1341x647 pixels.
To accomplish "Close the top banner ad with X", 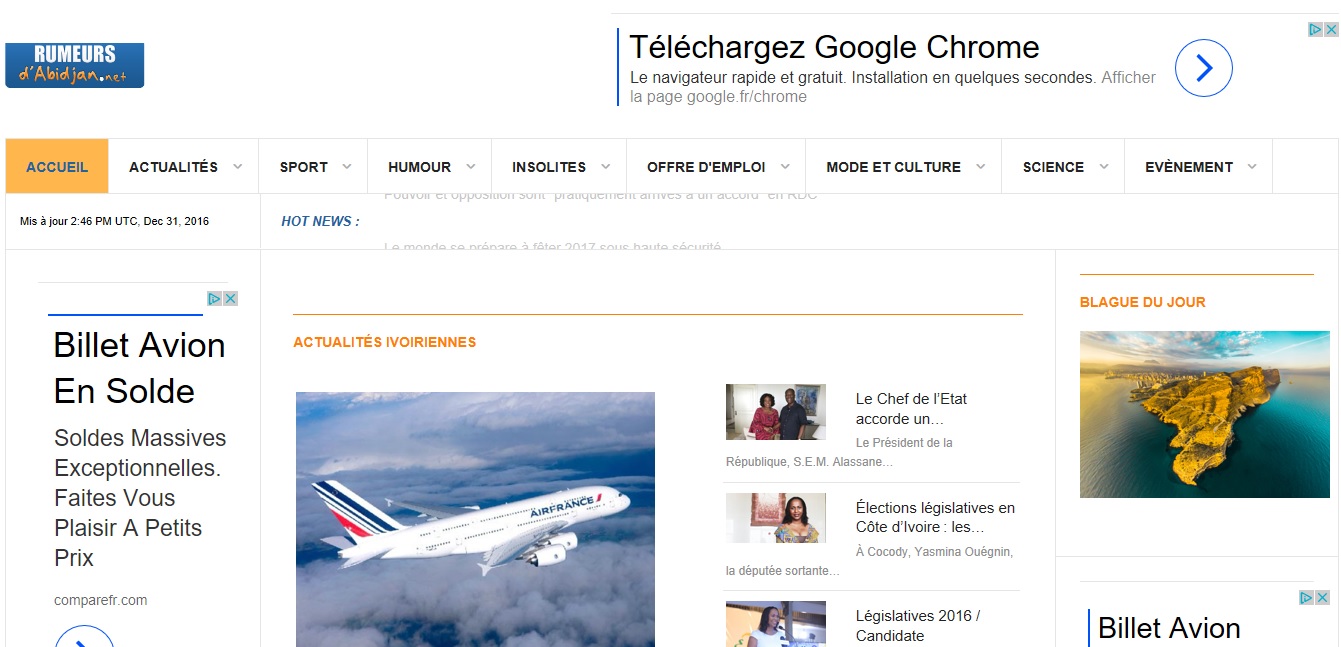I will click(x=1331, y=30).
